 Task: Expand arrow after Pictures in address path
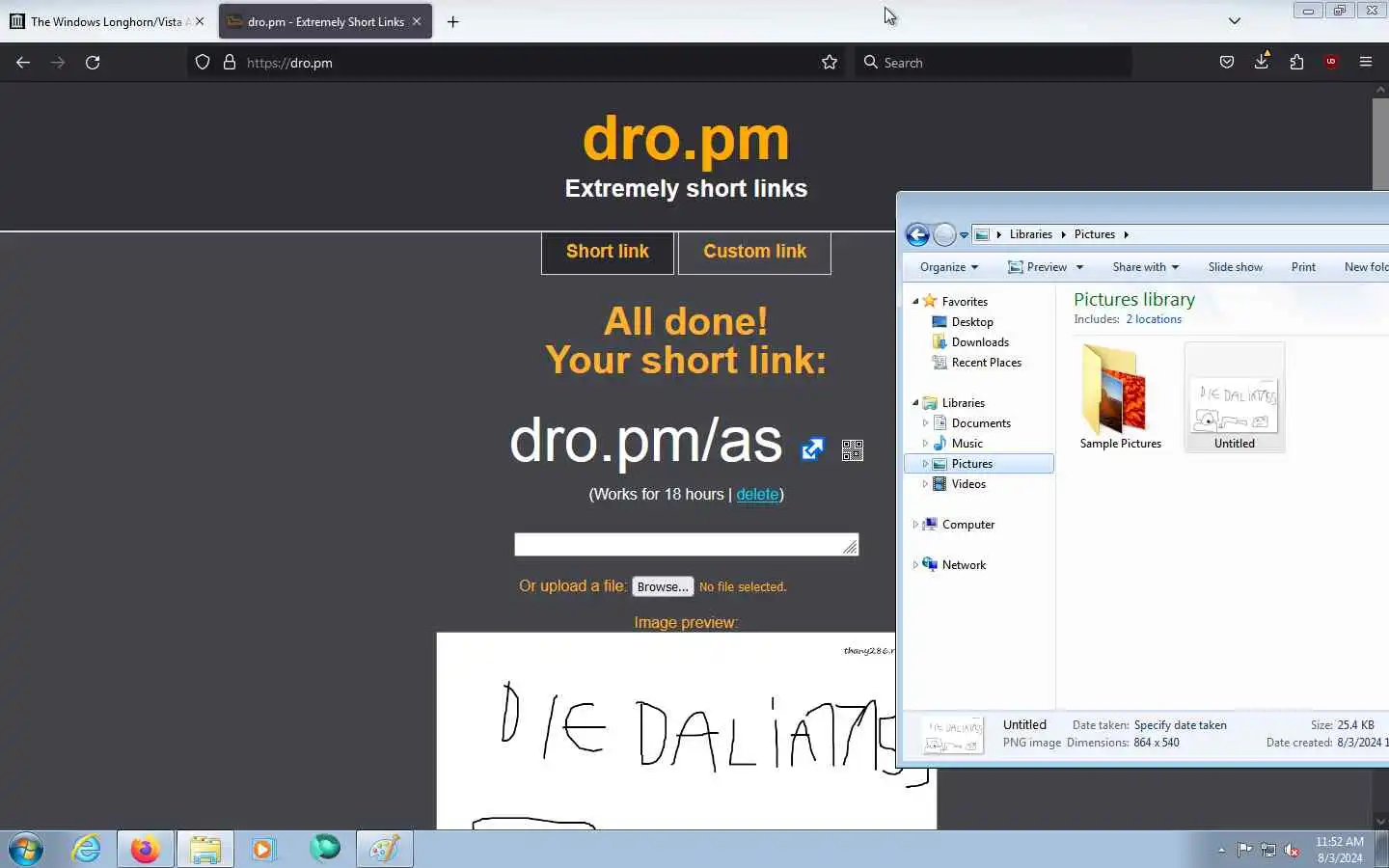tap(1126, 234)
